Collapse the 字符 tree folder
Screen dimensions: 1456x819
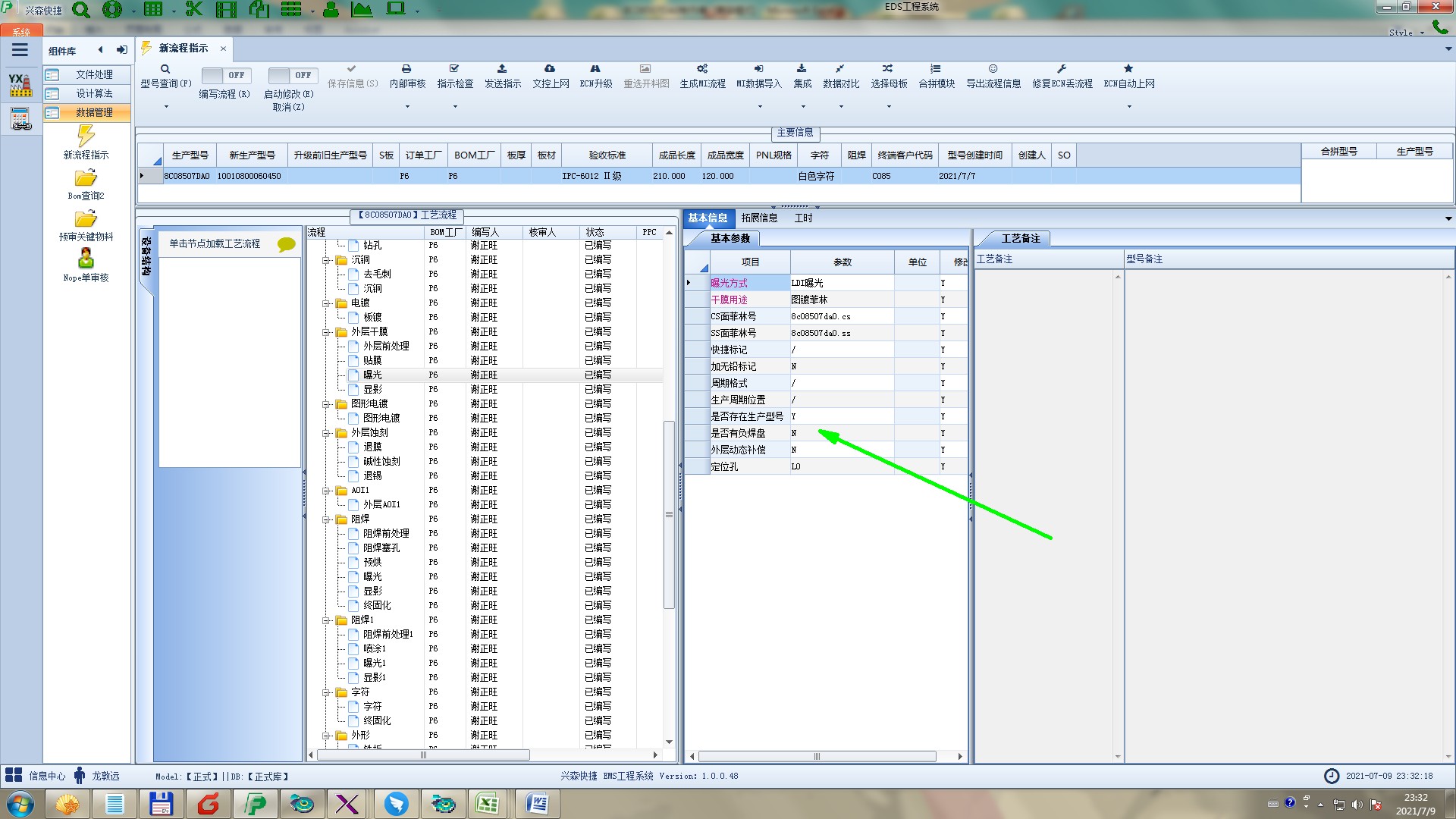pos(326,692)
